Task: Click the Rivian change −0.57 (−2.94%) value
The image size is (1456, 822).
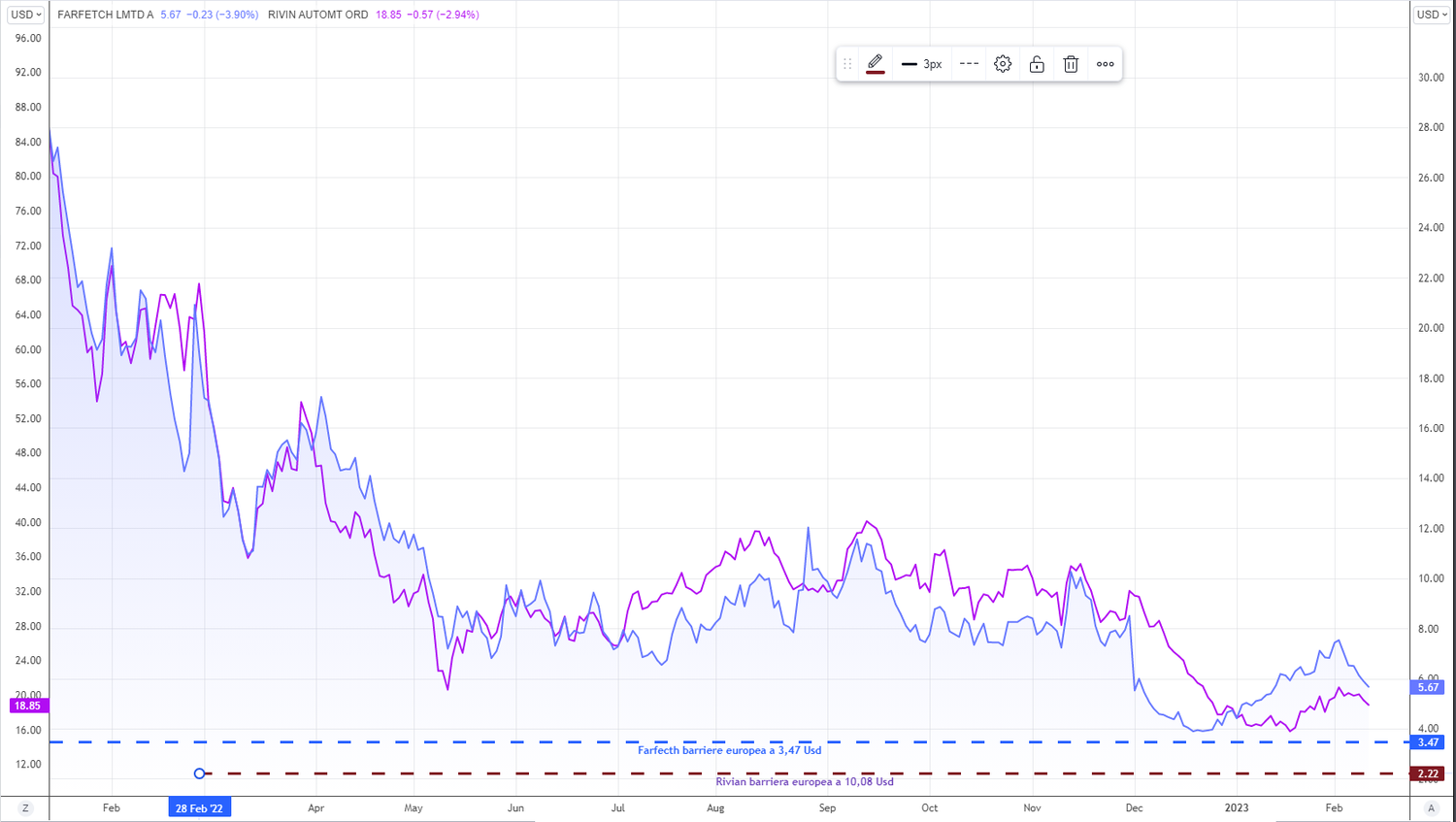Action: coord(443,15)
